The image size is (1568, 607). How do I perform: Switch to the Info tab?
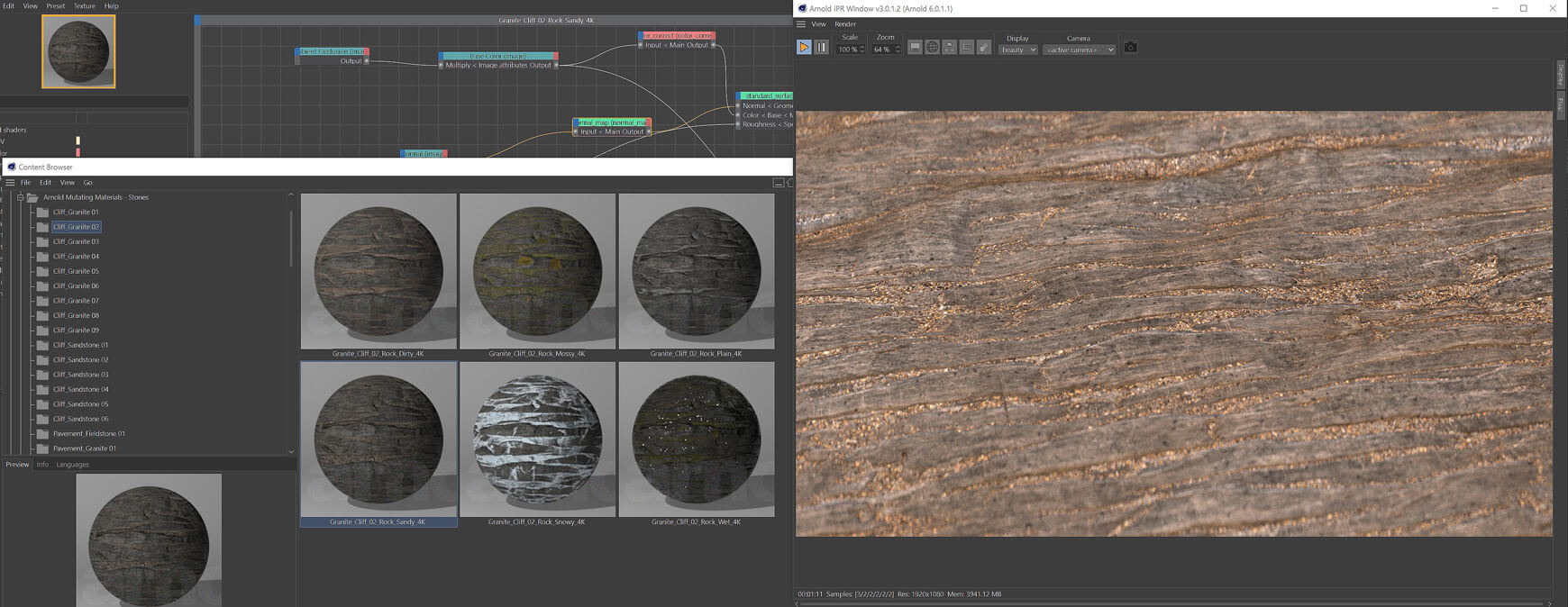42,465
